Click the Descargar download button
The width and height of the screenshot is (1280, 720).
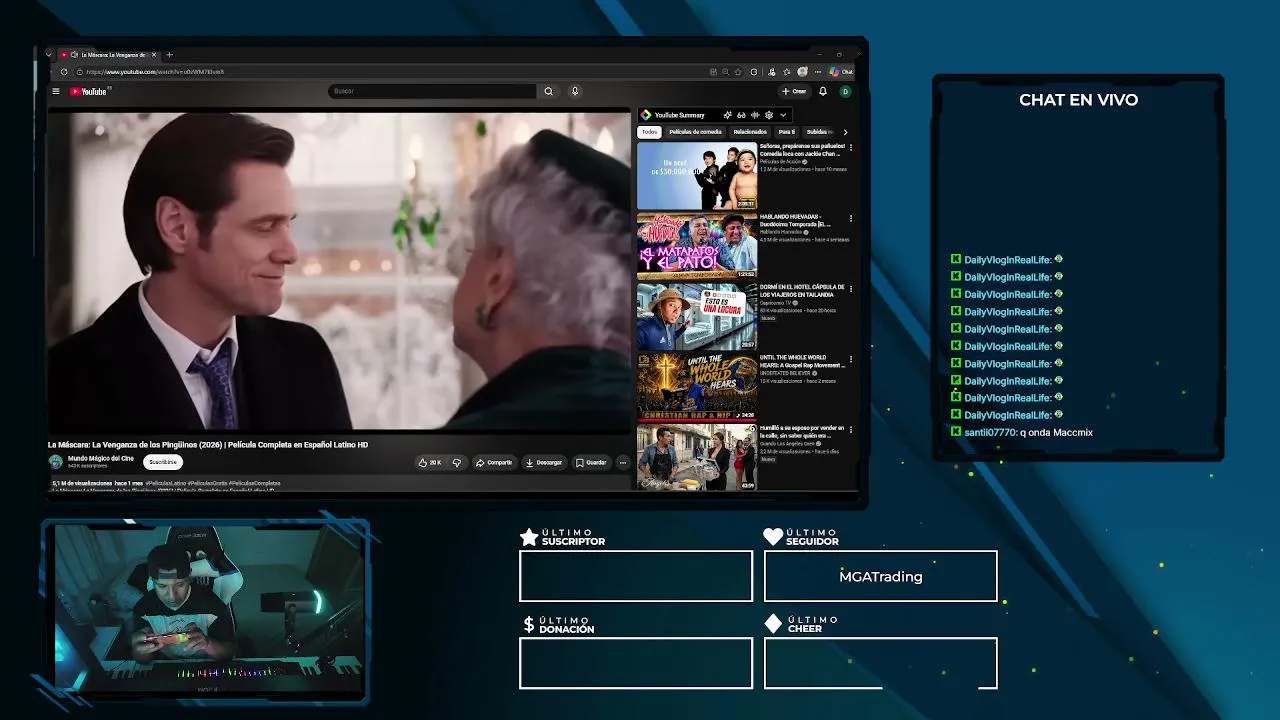pos(544,462)
